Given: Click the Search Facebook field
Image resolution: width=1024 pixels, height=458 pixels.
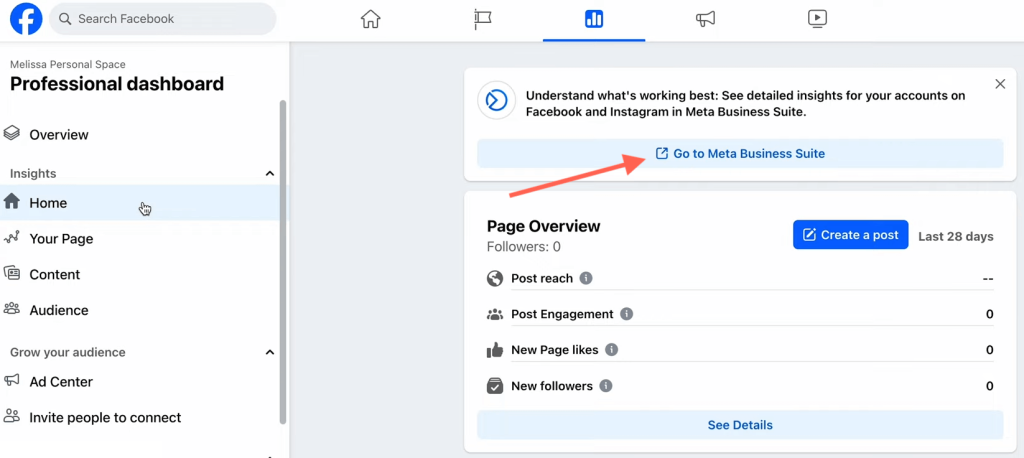Looking at the screenshot, I should [163, 19].
